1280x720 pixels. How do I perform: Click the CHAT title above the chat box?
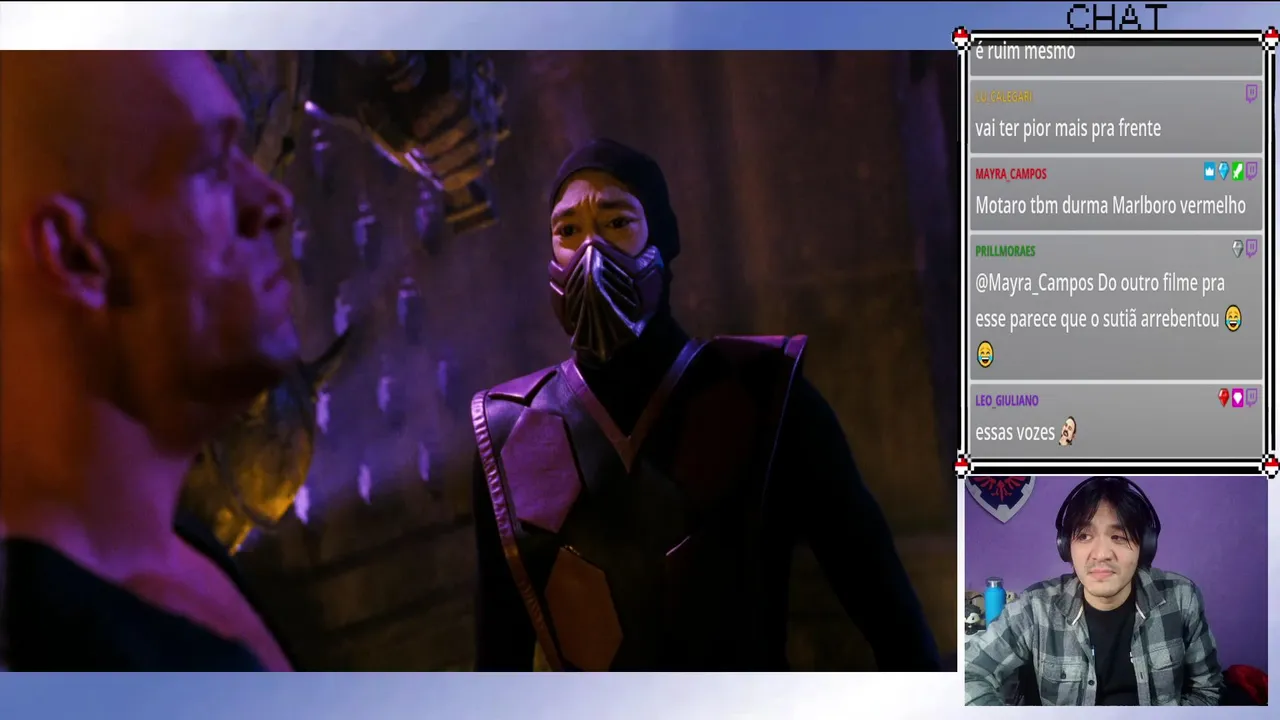click(1116, 17)
